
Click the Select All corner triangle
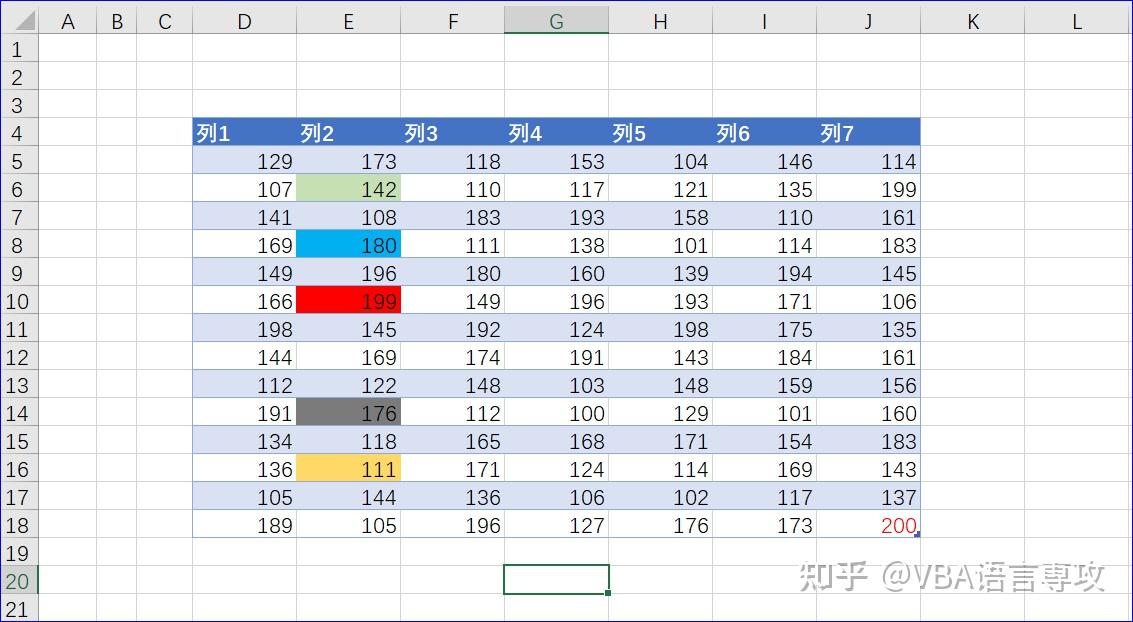[25, 21]
